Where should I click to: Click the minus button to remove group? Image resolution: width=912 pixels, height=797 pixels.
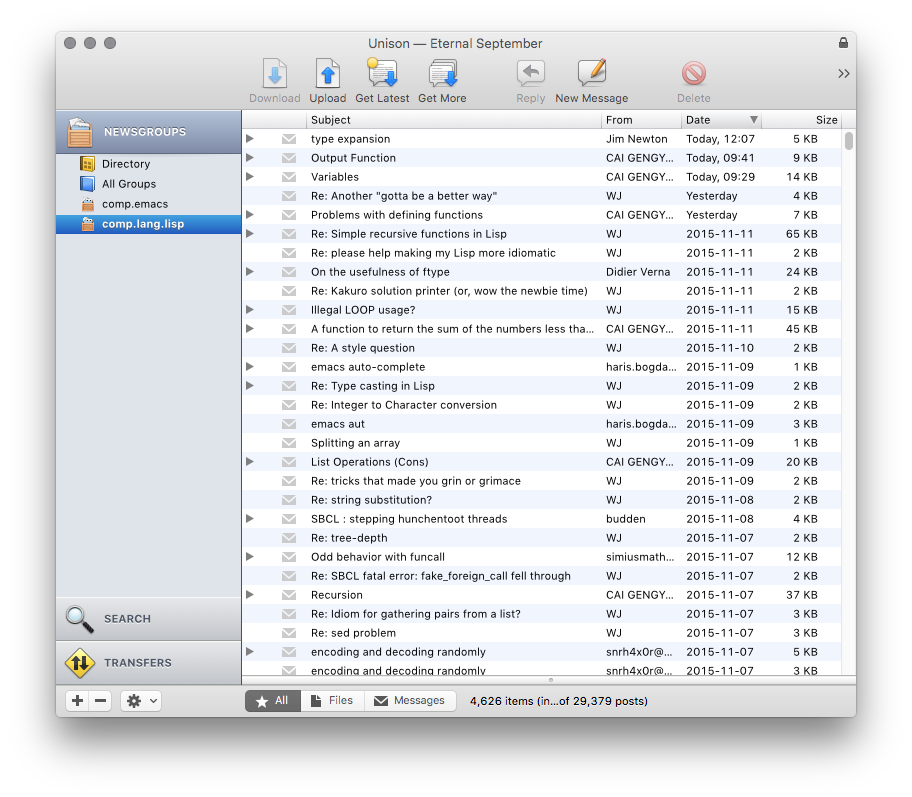pyautogui.click(x=101, y=701)
